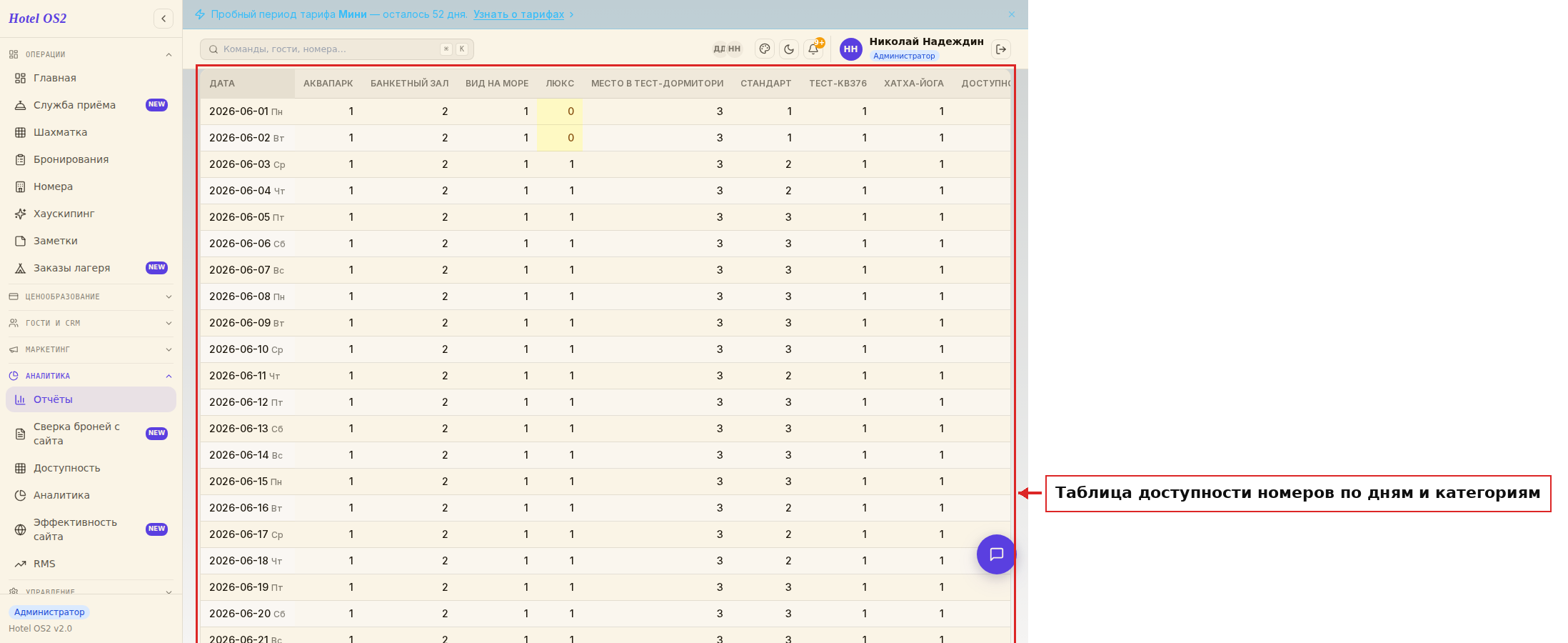The width and height of the screenshot is (1568, 643).
Task: Click the Эффективность сайта globe icon
Action: 20,529
